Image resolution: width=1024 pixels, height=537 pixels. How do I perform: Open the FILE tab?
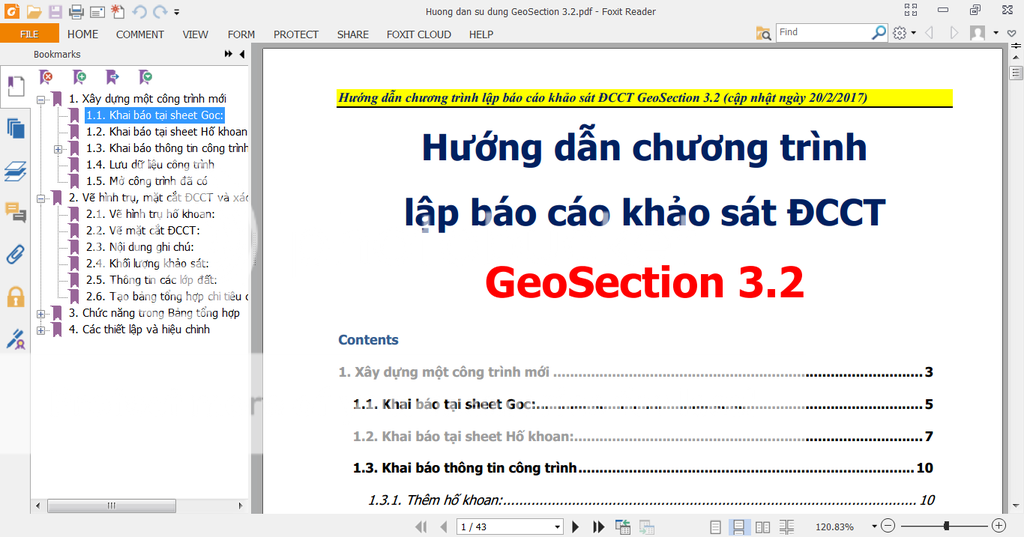pyautogui.click(x=29, y=34)
